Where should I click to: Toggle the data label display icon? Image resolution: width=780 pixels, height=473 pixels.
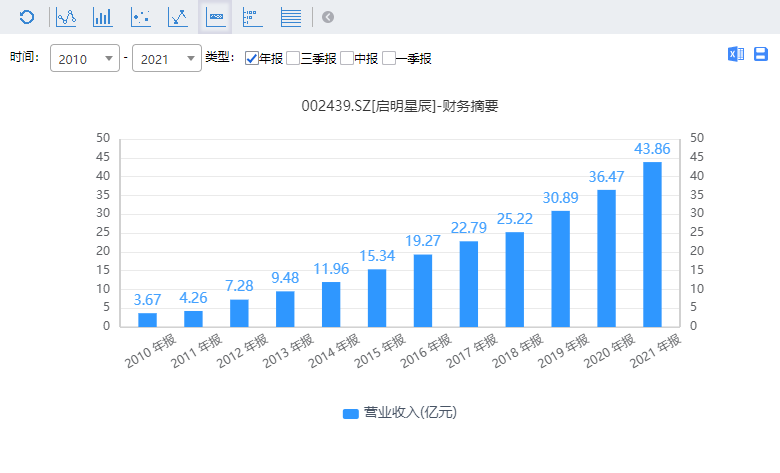pyautogui.click(x=216, y=17)
